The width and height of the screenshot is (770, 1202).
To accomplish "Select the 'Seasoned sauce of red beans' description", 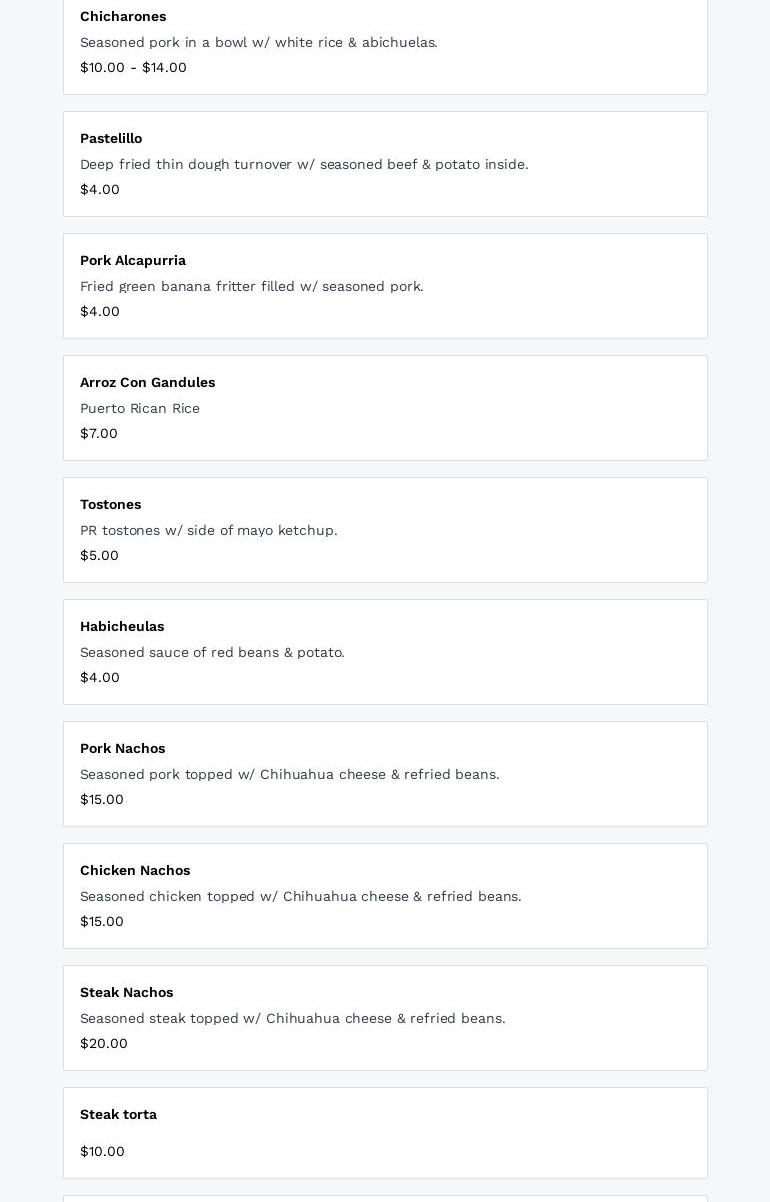I will [212, 653].
